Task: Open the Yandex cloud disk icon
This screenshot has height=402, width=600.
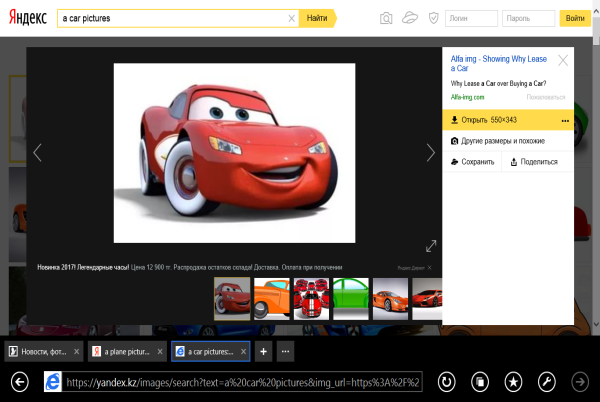Action: point(410,18)
